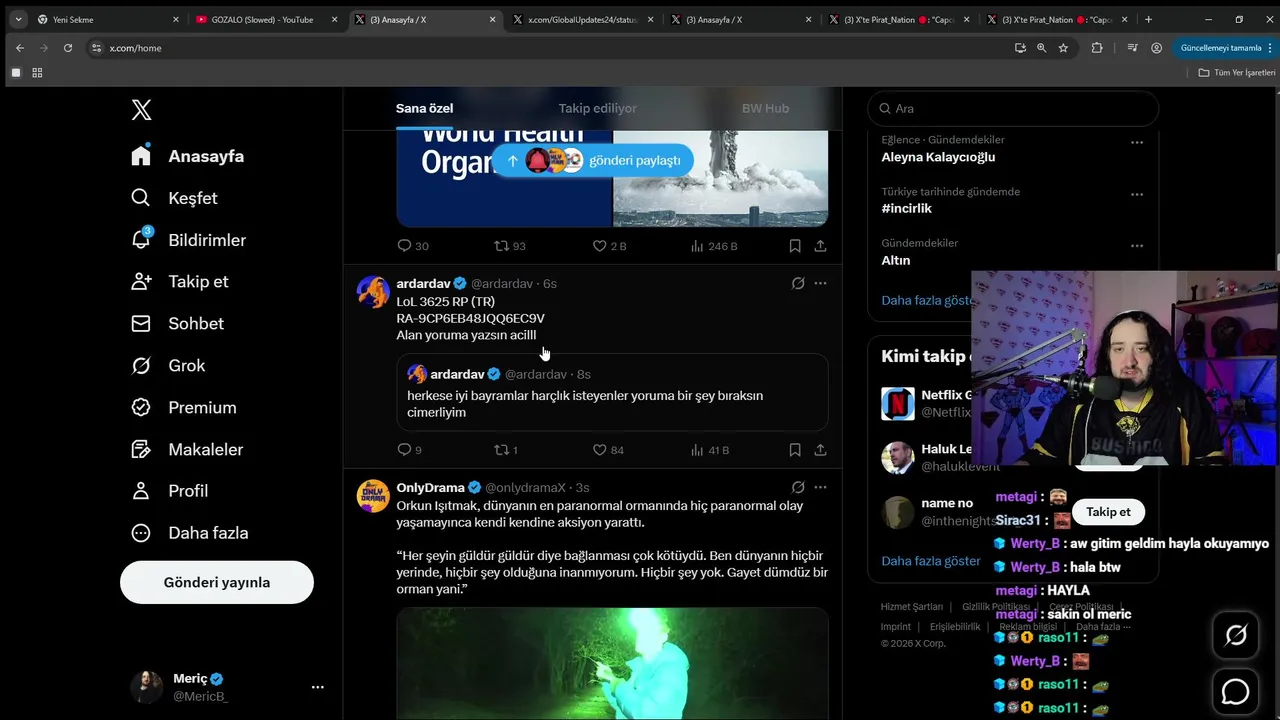Open floating chat messages button
Image resolution: width=1280 pixels, height=720 pixels.
click(1236, 692)
